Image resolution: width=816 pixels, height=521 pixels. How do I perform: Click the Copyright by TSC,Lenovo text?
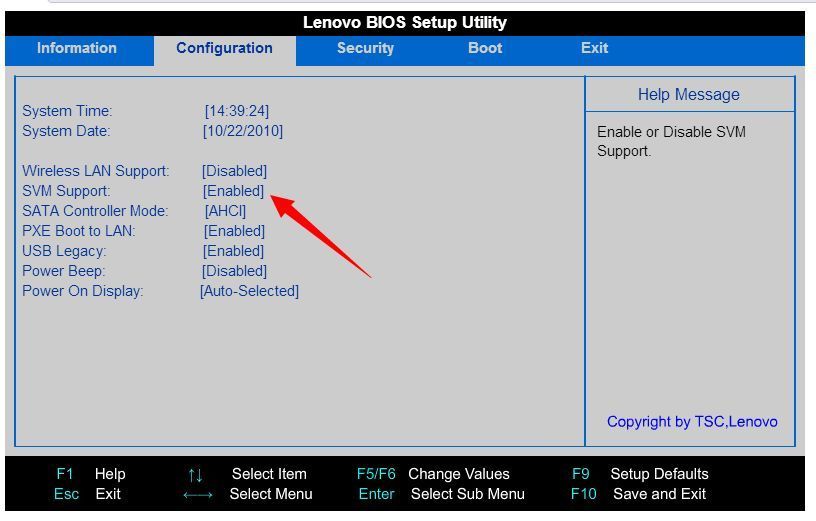tap(692, 422)
